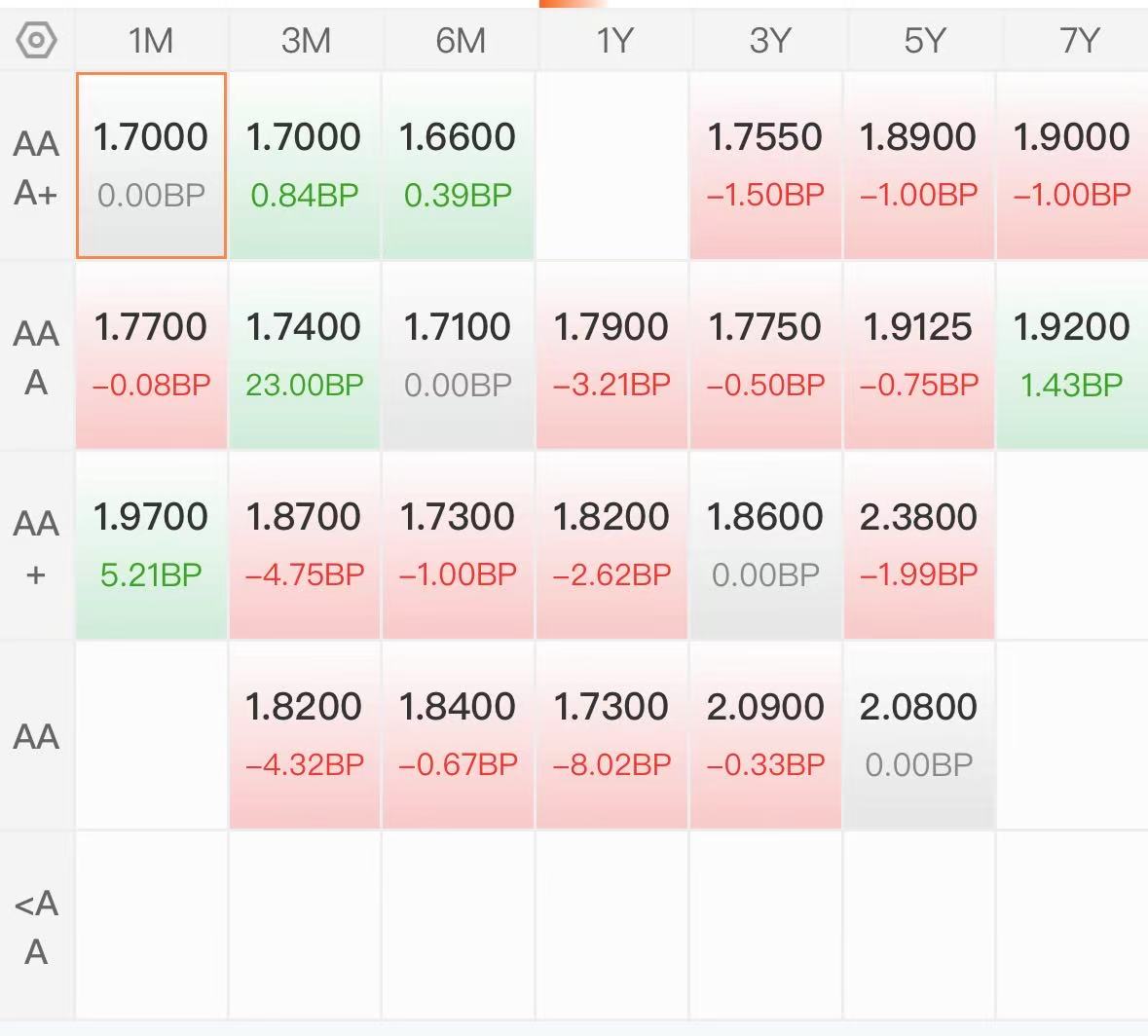The height and width of the screenshot is (1036, 1148).
Task: Open the hexagon settings icon
Action: (x=36, y=40)
